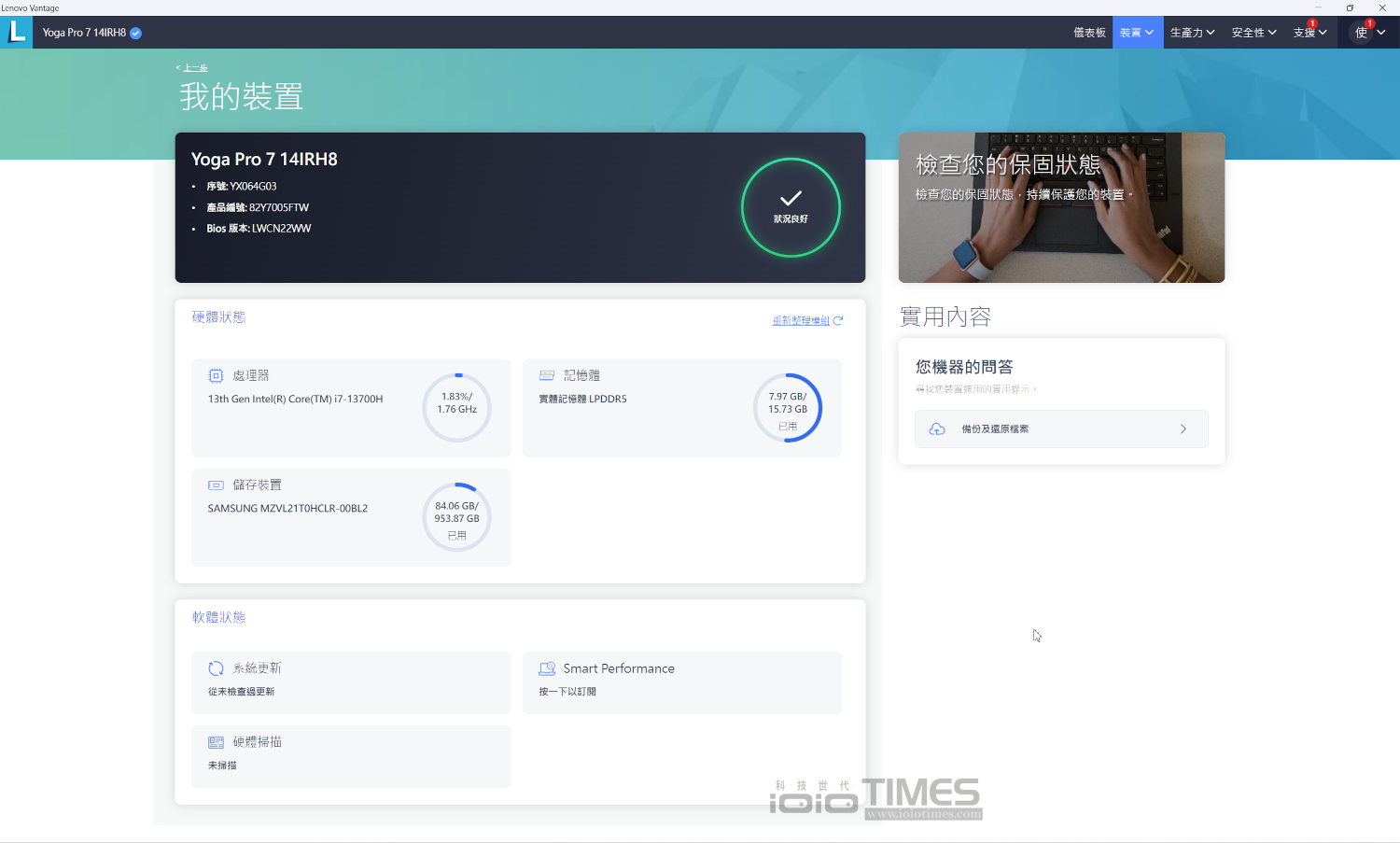Click the 按一下以訂閱 subscribe text
This screenshot has width=1400, height=843.
pyautogui.click(x=567, y=692)
